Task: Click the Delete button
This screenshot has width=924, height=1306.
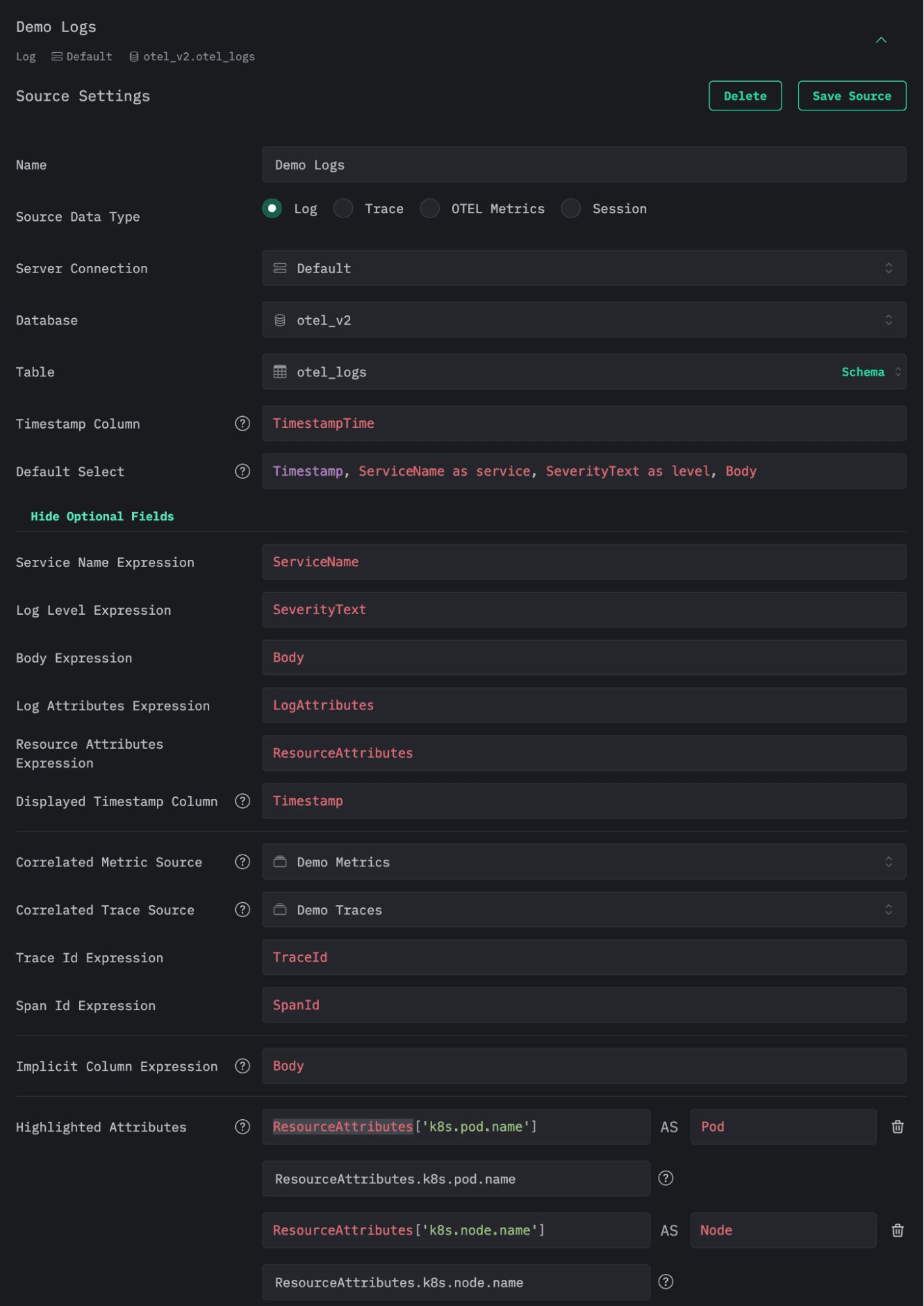Action: pyautogui.click(x=745, y=96)
